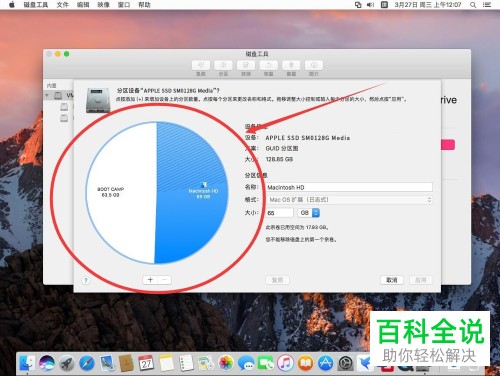Click the plus button to add partition
Image resolution: width=500 pixels, height=376 pixels.
click(x=150, y=280)
